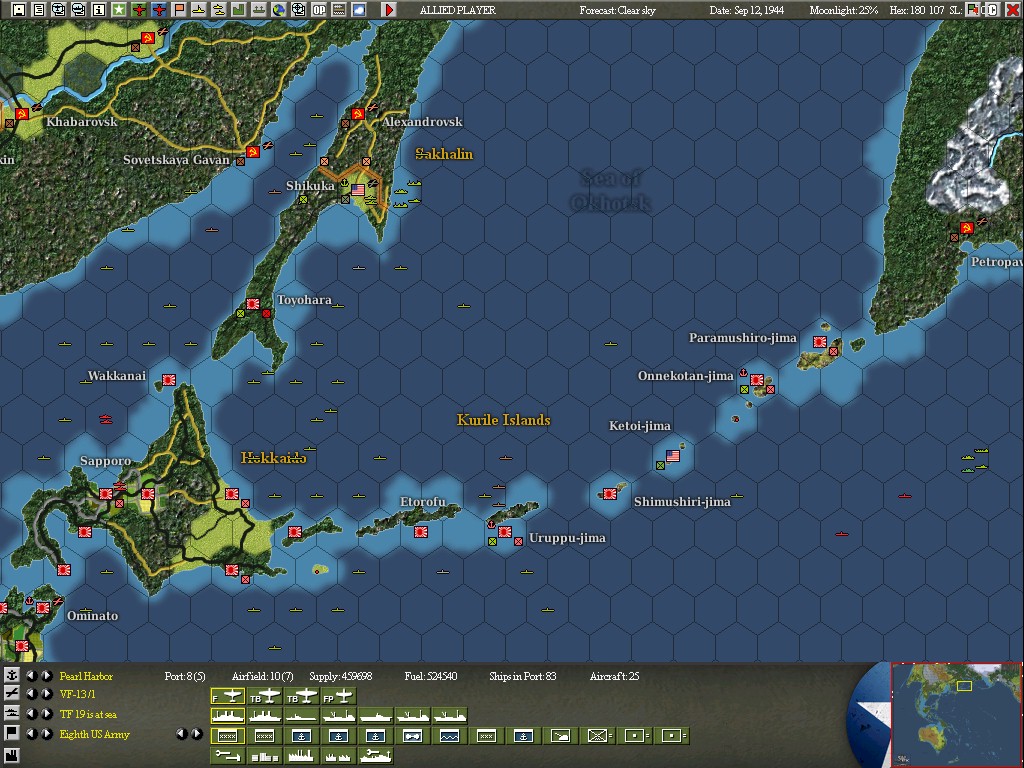Select US flag base at Shikuka
The image size is (1024, 768).
click(358, 190)
